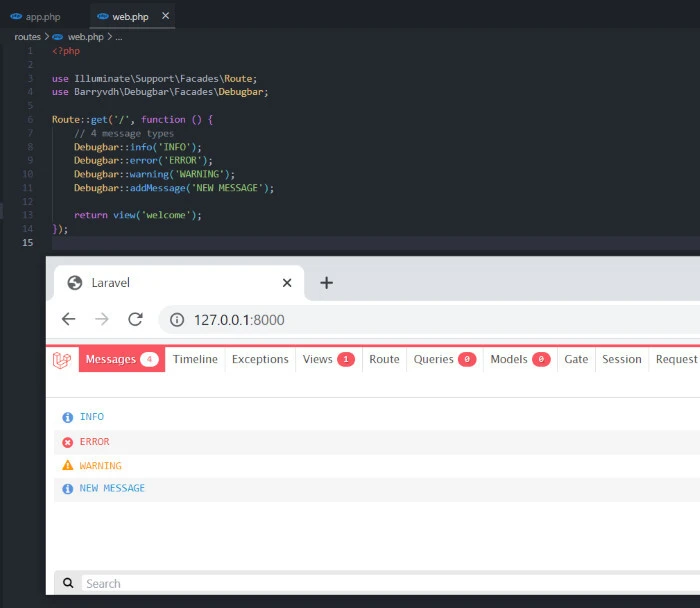Click the browser reload icon
The height and width of the screenshot is (608, 700).
[135, 319]
